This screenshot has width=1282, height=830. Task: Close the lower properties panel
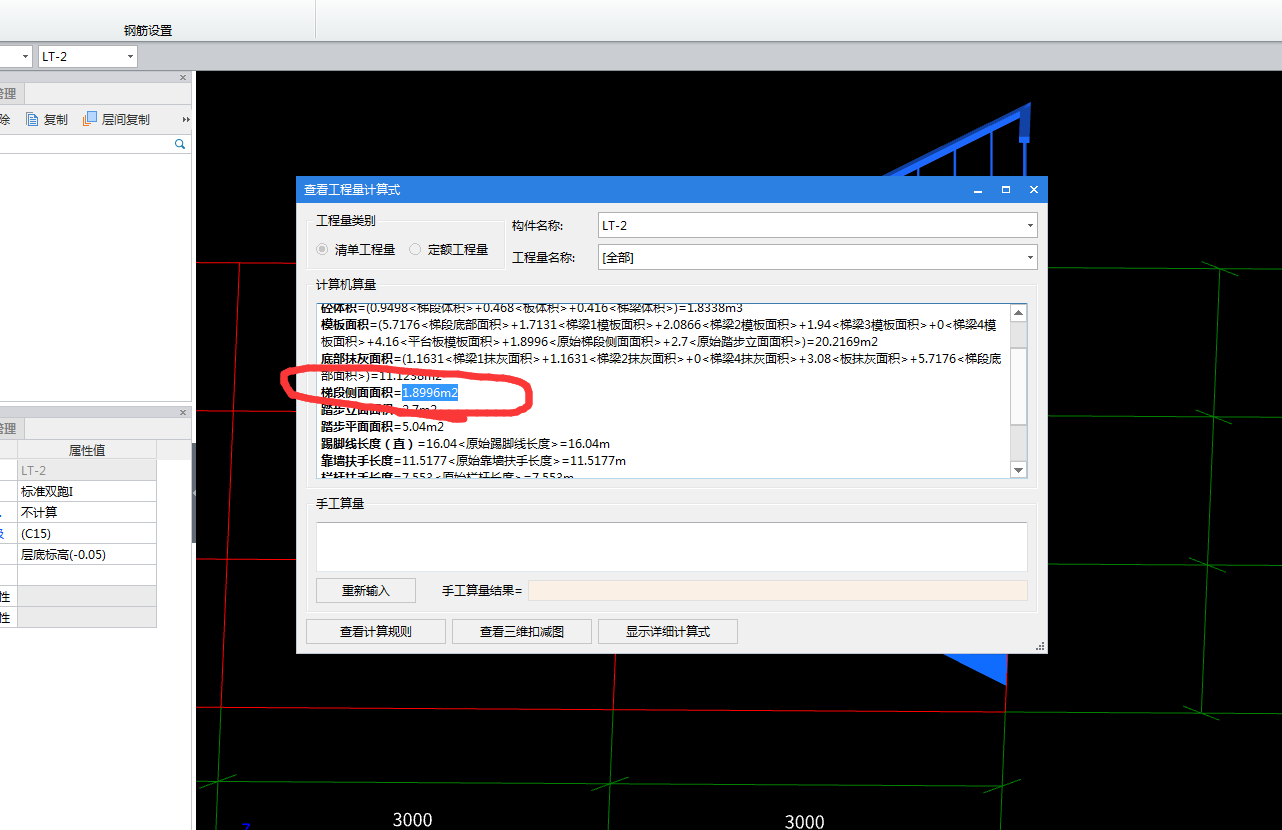click(183, 412)
